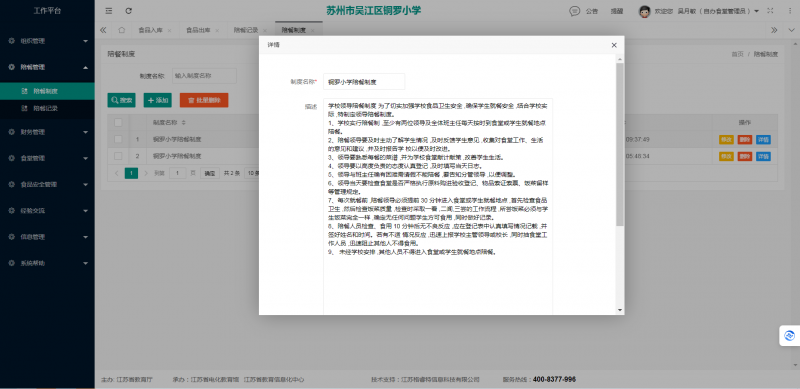Expand the 组织管理 menu arrow

click(85, 41)
